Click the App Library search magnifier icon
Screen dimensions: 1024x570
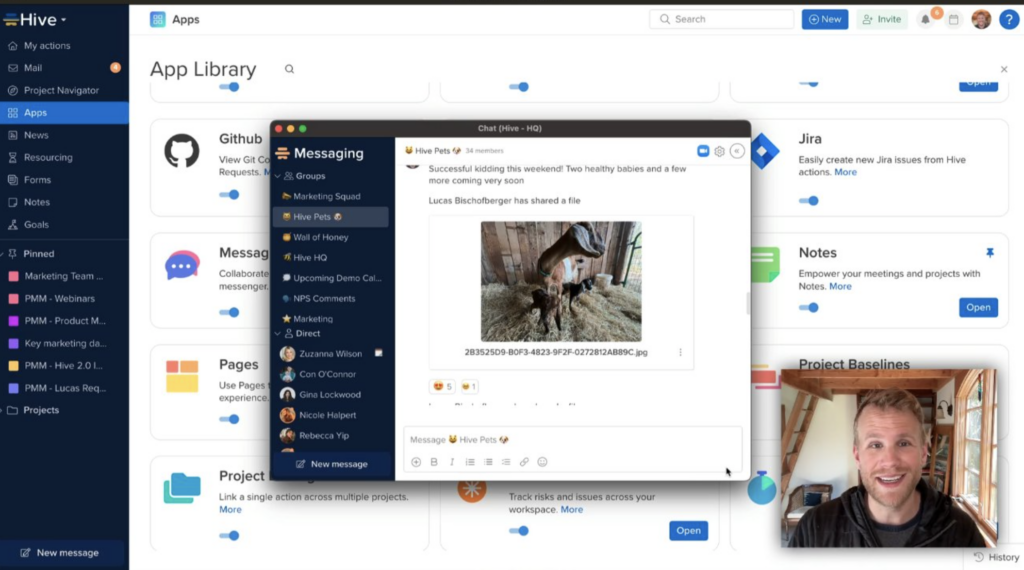pyautogui.click(x=289, y=69)
